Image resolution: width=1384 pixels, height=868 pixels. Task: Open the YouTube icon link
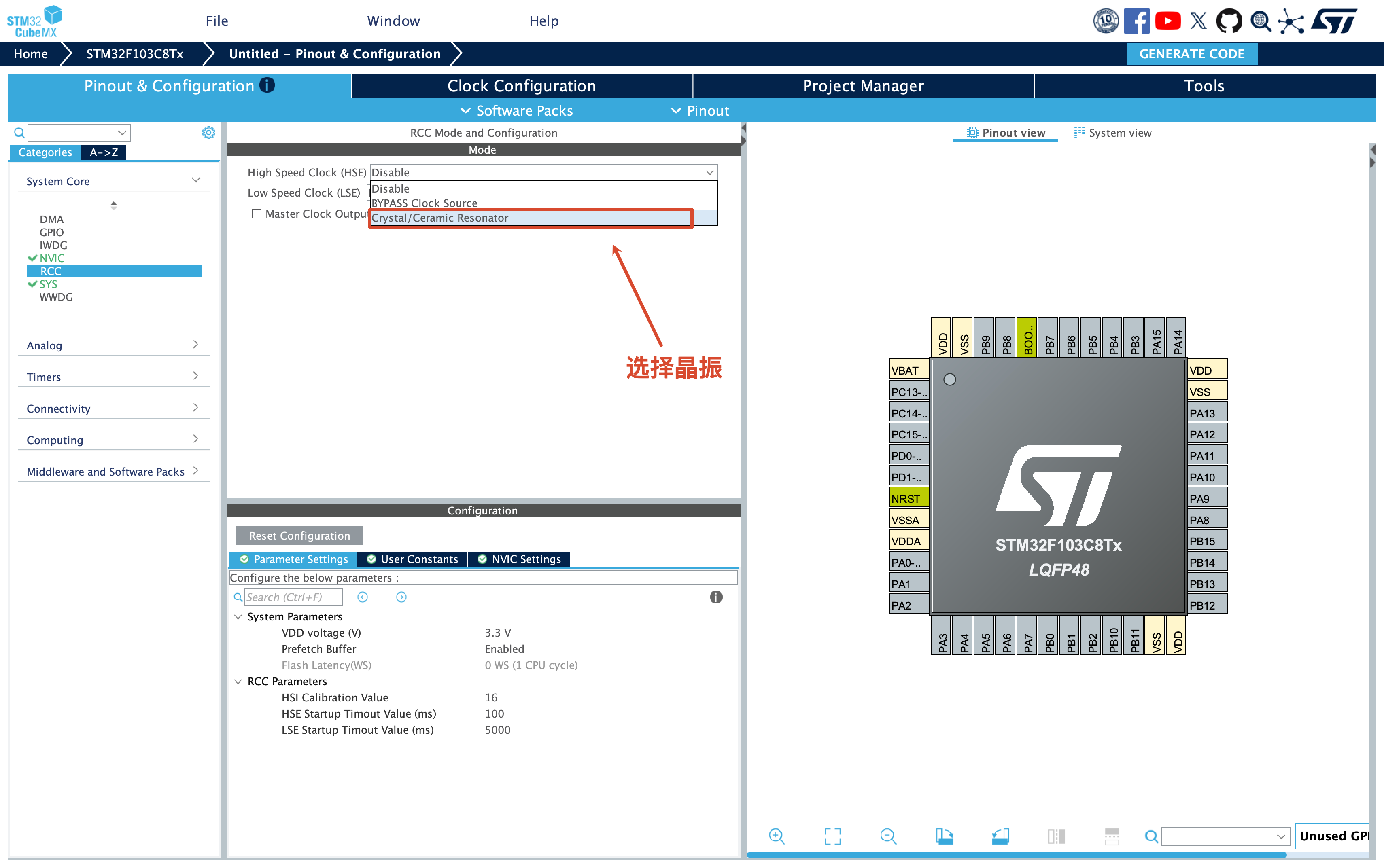pyautogui.click(x=1167, y=21)
